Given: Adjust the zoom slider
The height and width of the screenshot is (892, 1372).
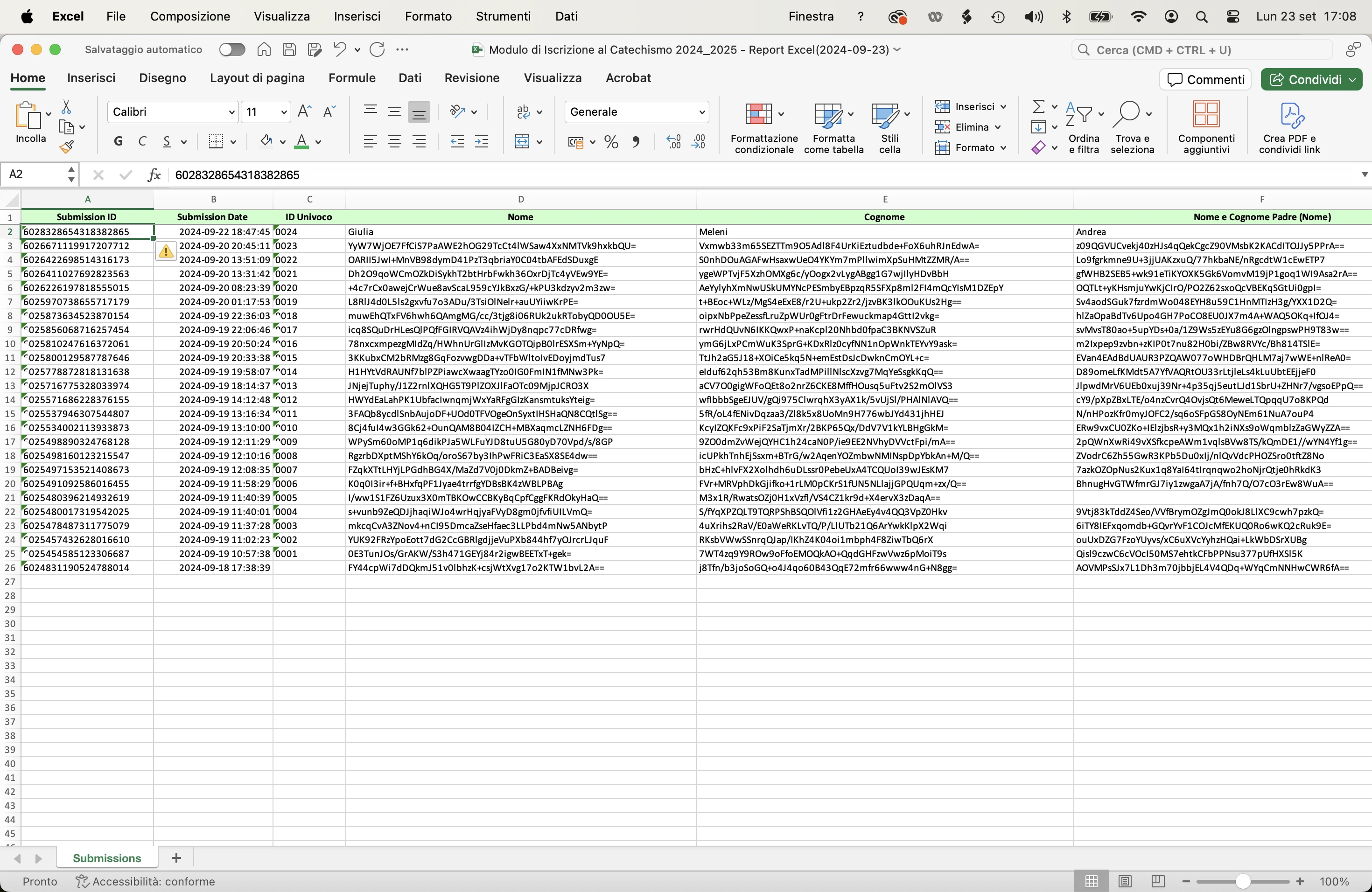Looking at the screenshot, I should click(1243, 881).
